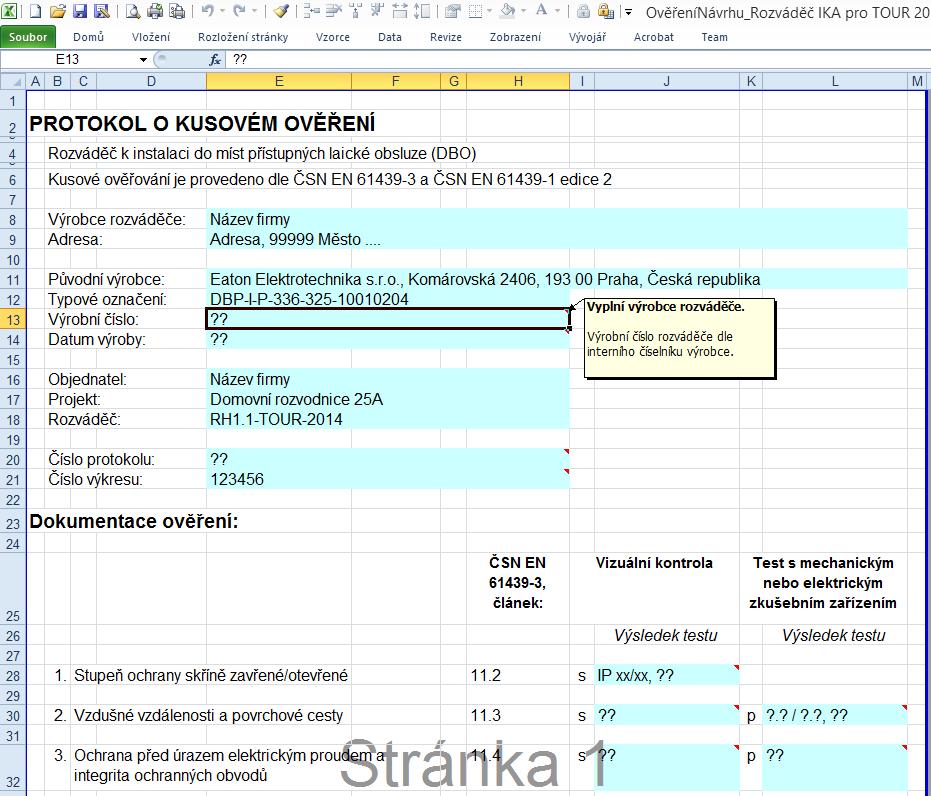Viewport: 931px width, 796px height.
Task: Click the Delete Sheet Rows icon
Action: click(x=334, y=11)
